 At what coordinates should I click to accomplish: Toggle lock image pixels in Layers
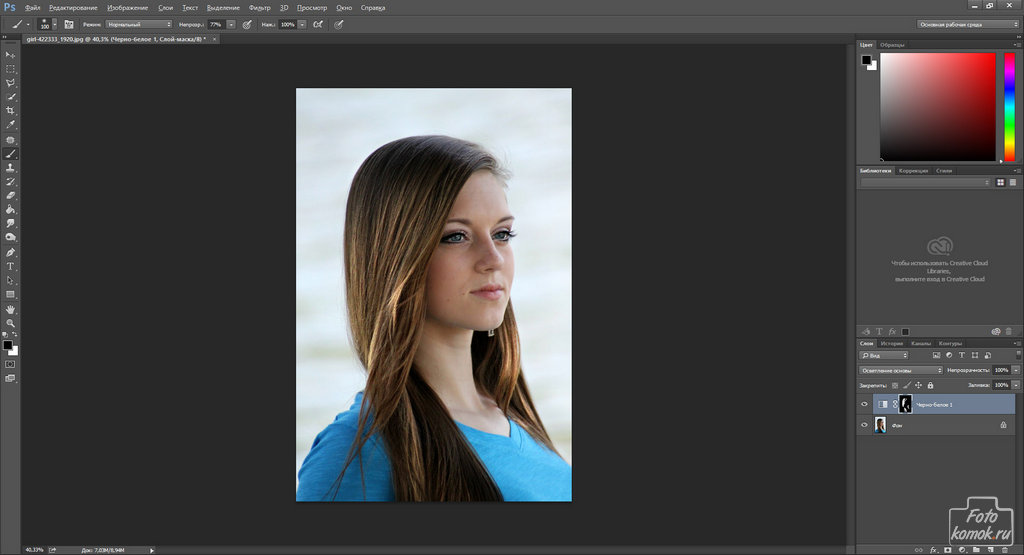pos(906,385)
